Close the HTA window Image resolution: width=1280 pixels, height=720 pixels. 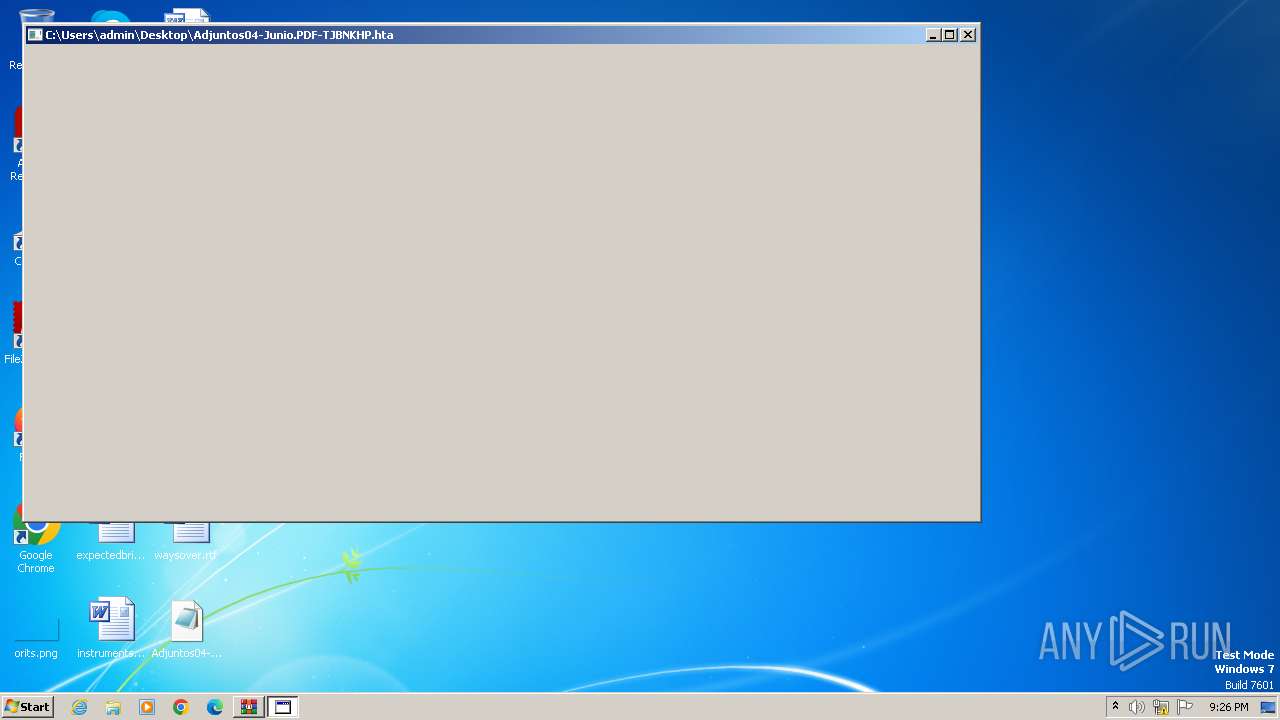[968, 35]
